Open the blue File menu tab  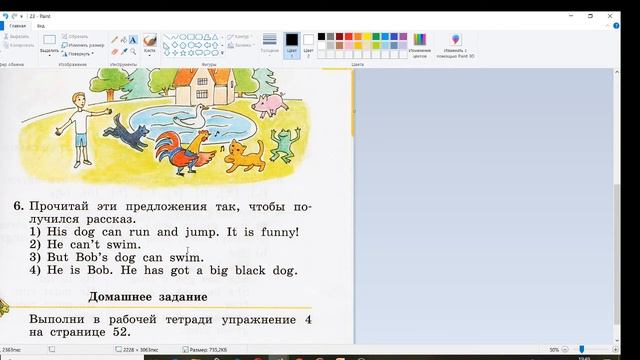[x=2, y=26]
